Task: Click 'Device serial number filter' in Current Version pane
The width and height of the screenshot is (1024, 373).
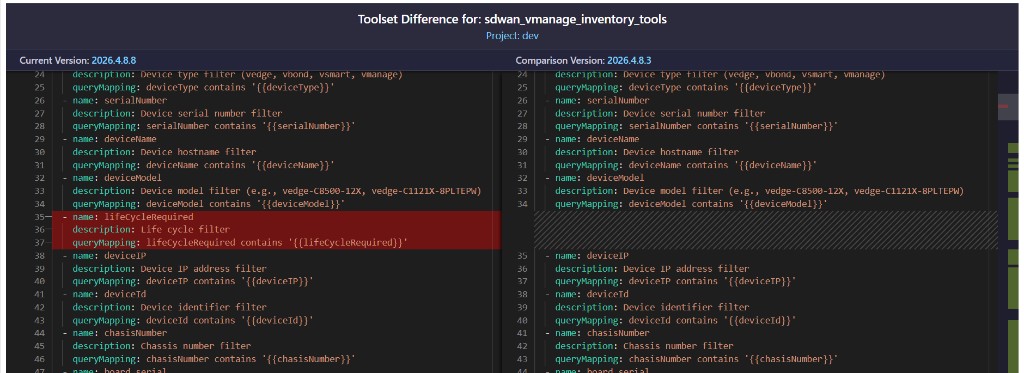Action: (x=212, y=114)
